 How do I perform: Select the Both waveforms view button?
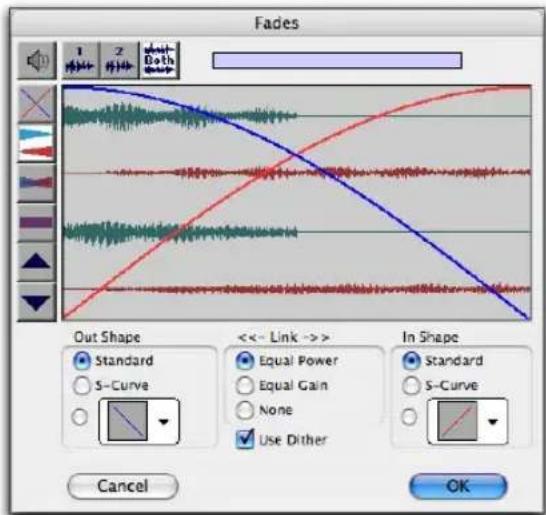[159, 60]
